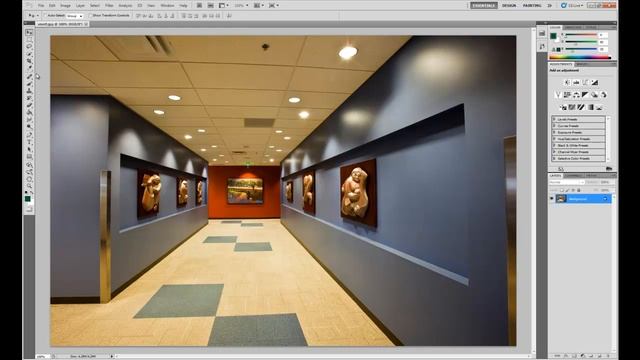The width and height of the screenshot is (640, 360).
Task: Add a Color Balance adjustment
Action: tap(576, 95)
